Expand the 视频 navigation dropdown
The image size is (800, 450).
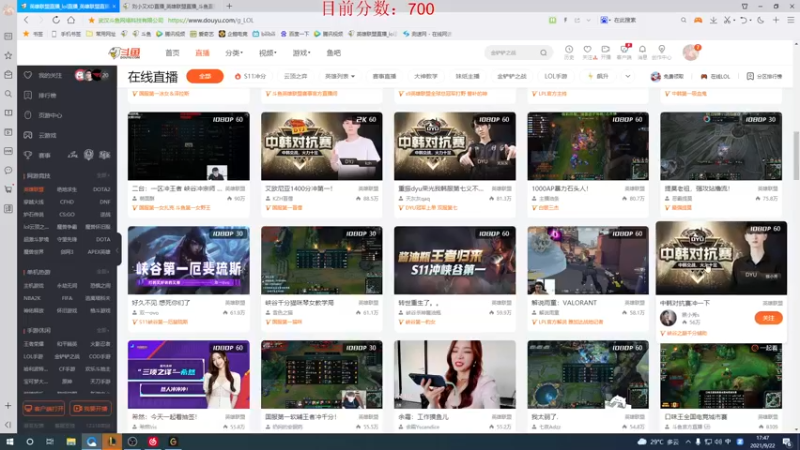point(268,53)
